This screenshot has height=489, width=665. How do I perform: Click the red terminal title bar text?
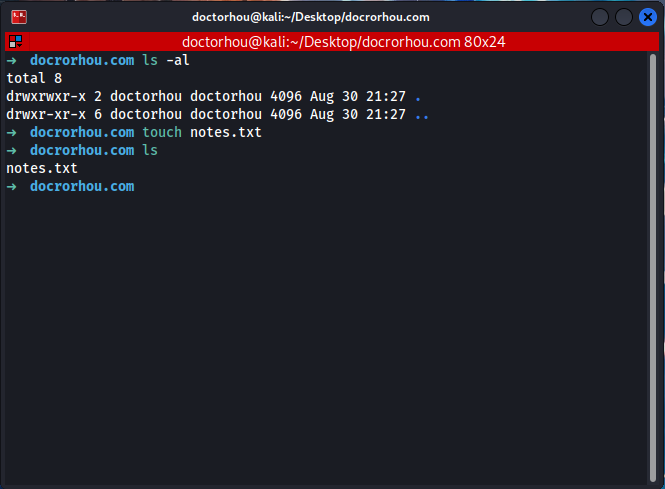[344, 42]
